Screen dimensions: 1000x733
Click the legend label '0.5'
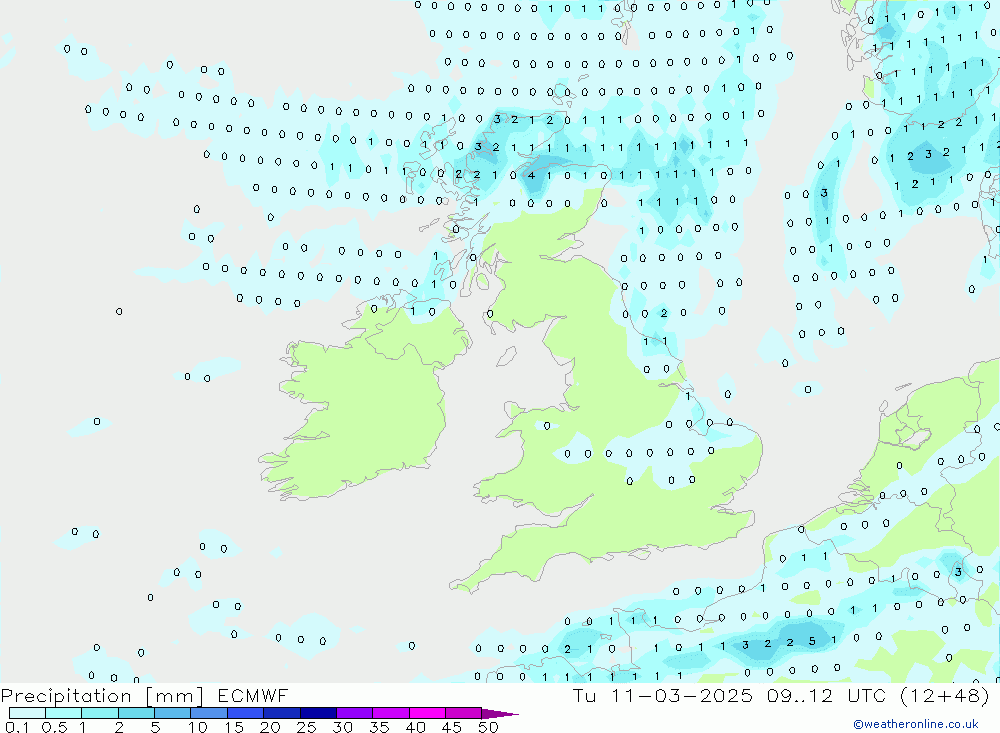point(55,727)
